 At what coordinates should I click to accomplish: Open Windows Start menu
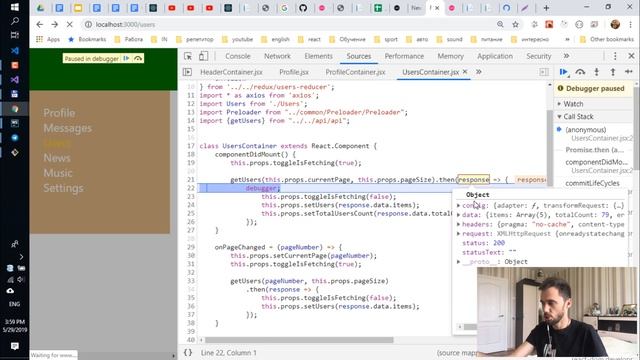click(14, 7)
